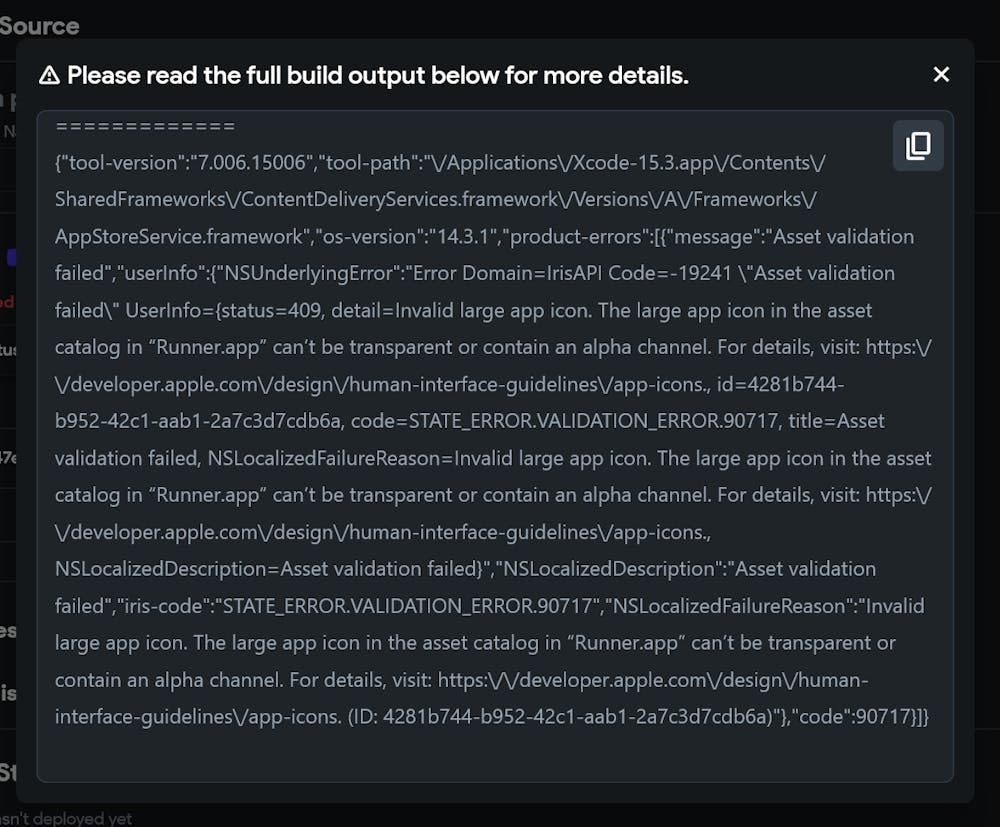This screenshot has height=827, width=1000.
Task: Click the "Please read the full build output" heading
Action: [x=377, y=75]
